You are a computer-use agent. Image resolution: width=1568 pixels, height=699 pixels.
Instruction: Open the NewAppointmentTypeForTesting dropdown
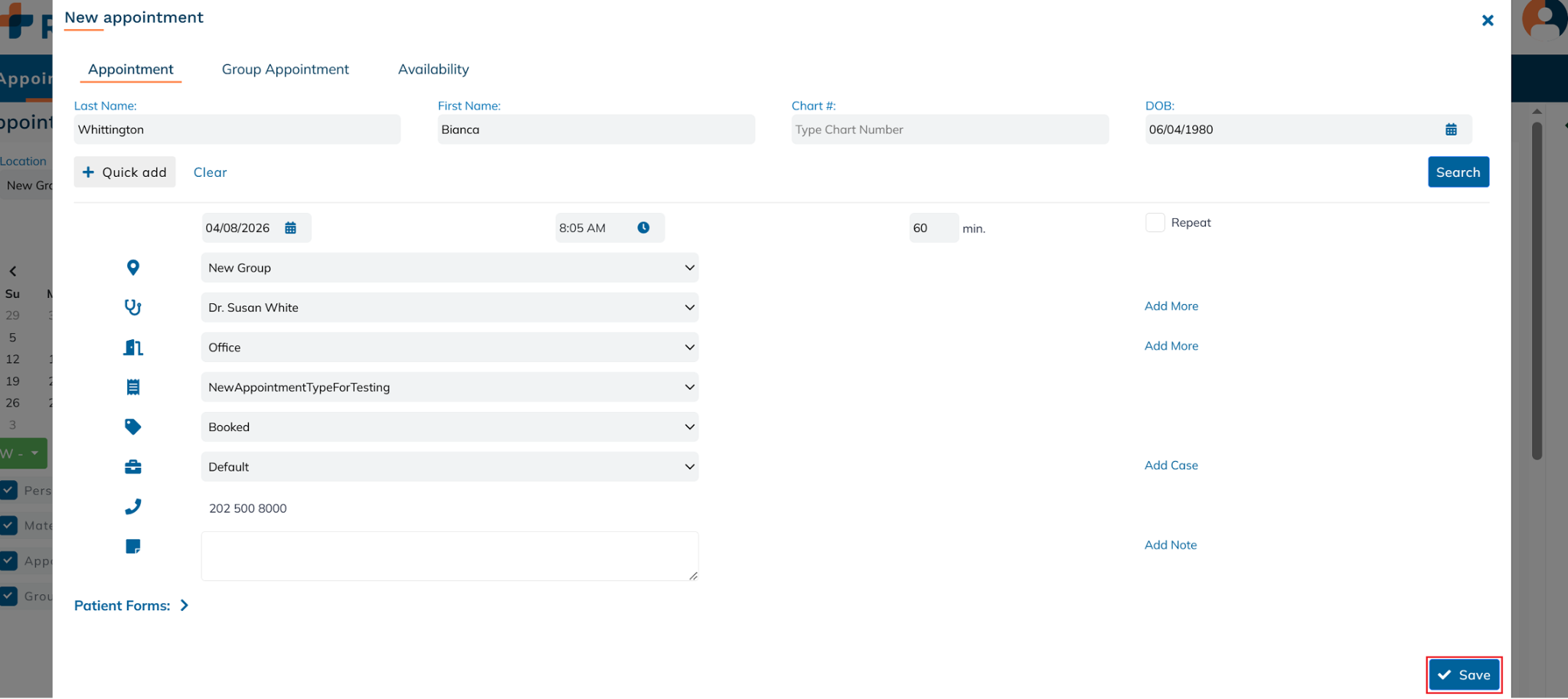click(x=449, y=387)
